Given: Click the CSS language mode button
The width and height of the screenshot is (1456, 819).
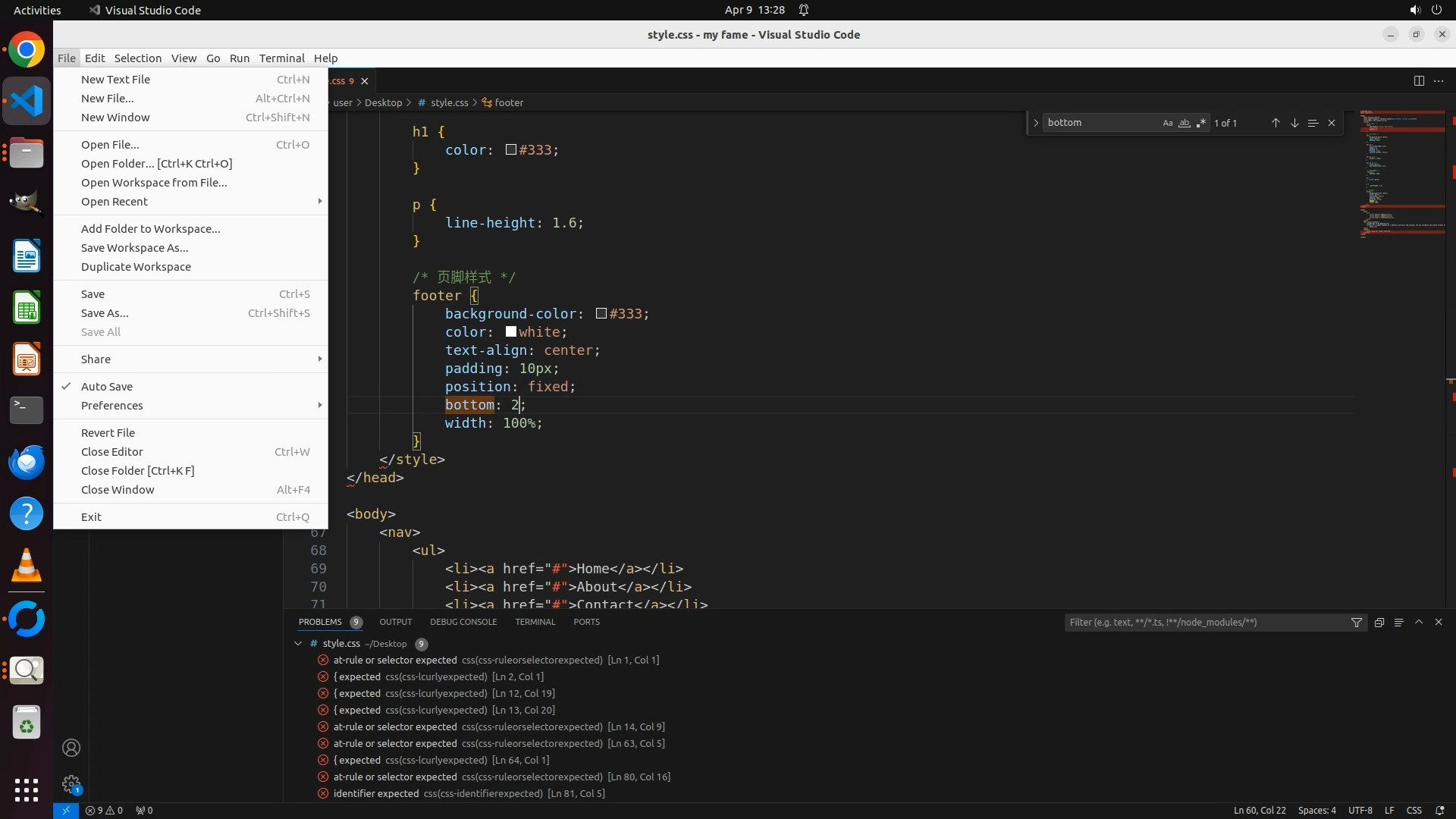Looking at the screenshot, I should [x=1414, y=811].
